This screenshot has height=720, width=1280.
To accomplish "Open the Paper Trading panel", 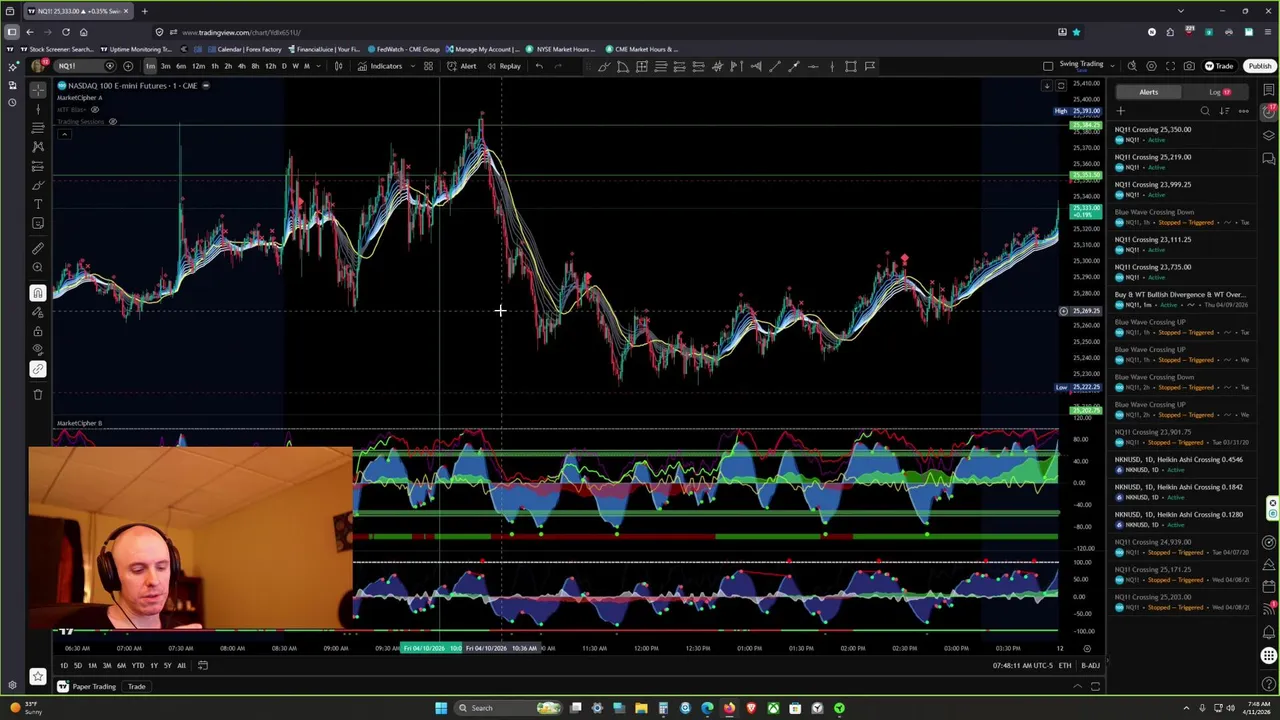I will click(86, 687).
